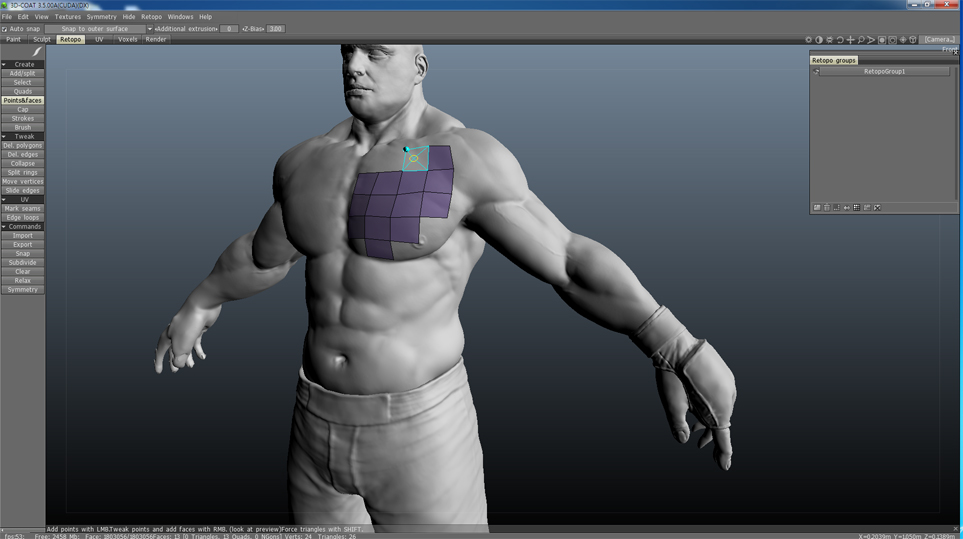Click the double-arrow icon in Retopo groups
The height and width of the screenshot is (539, 963).
click(847, 207)
